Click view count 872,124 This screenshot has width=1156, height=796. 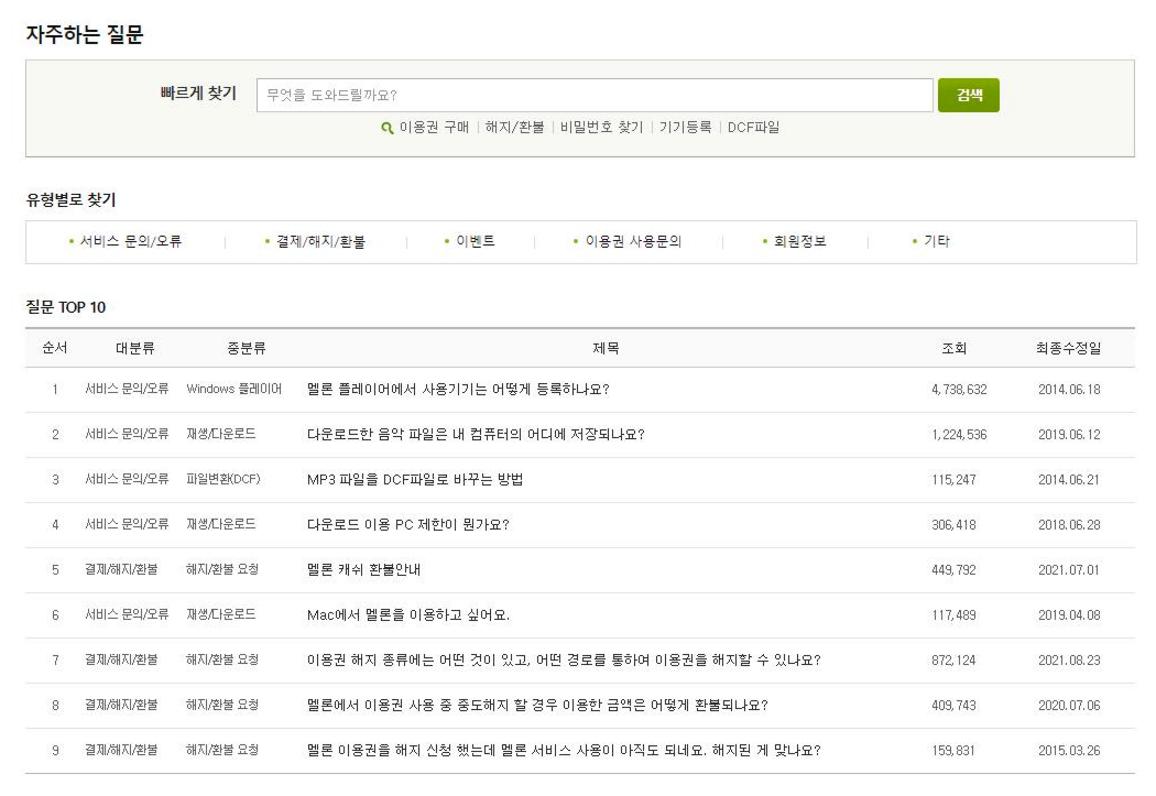(x=954, y=660)
